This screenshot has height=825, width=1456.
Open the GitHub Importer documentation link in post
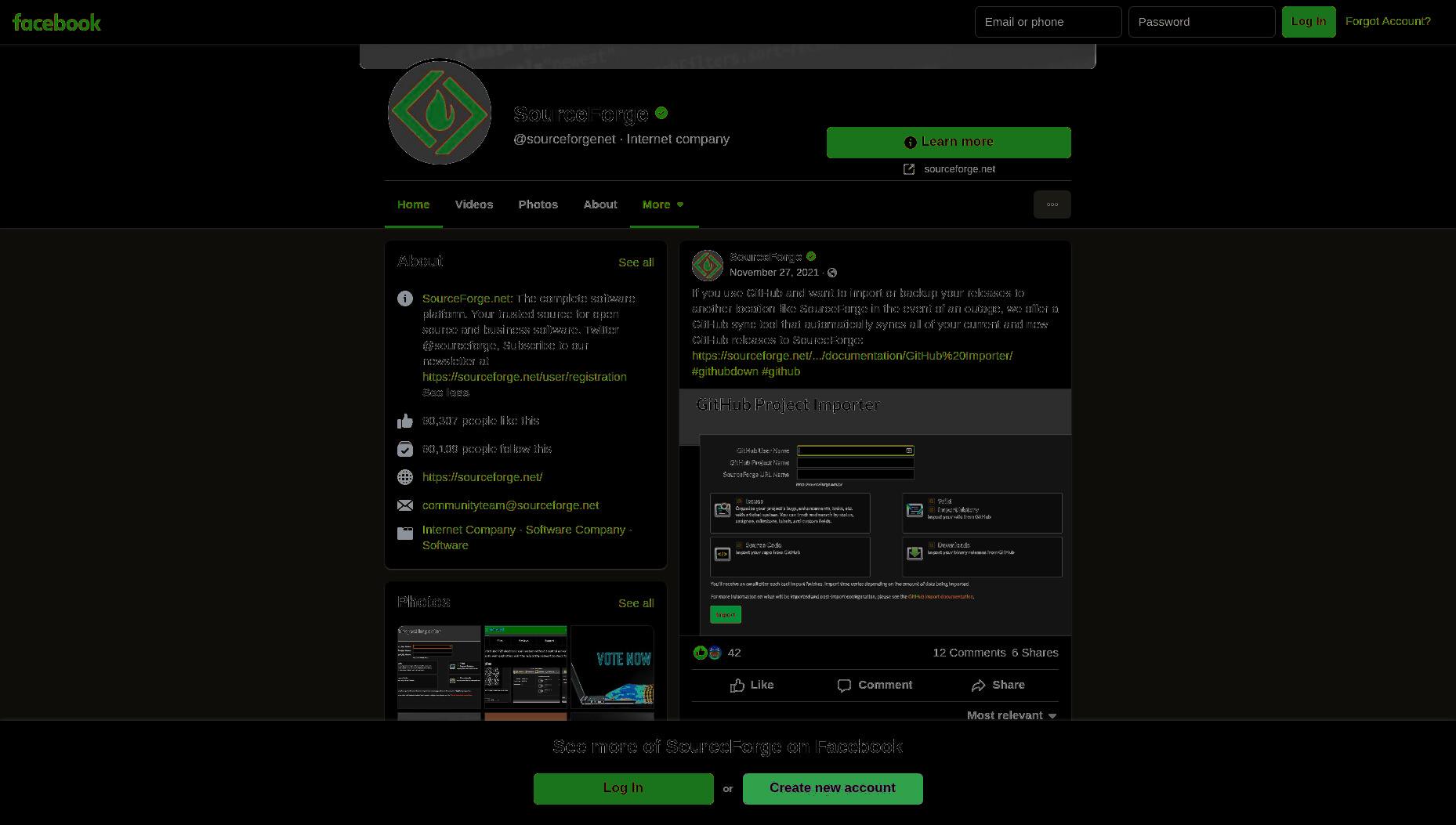[x=852, y=356]
